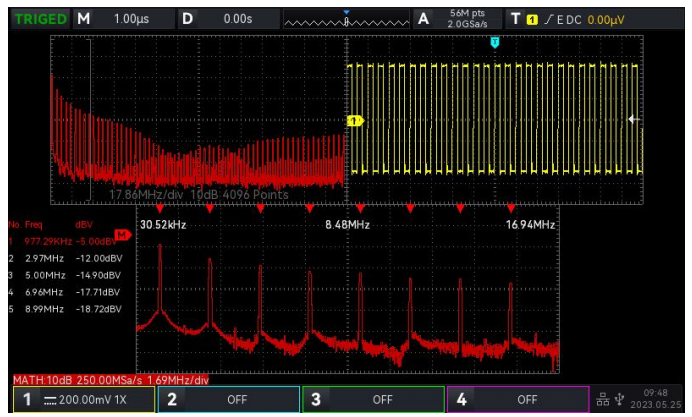This screenshot has width=692, height=417.
Task: Click the yellow channel 1 trigger source badge
Action: point(532,20)
